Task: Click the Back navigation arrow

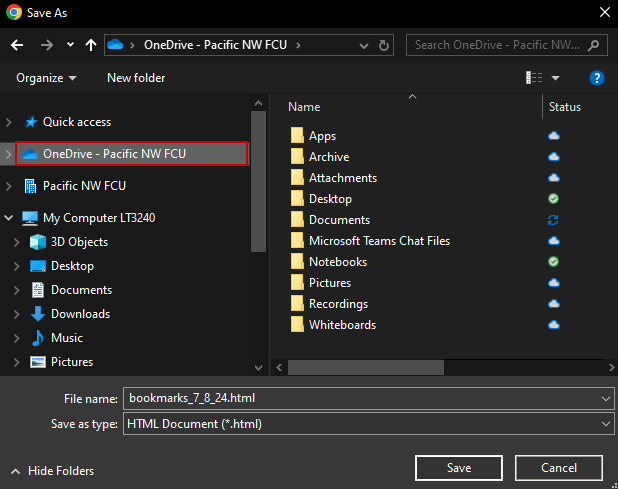Action: [x=16, y=45]
